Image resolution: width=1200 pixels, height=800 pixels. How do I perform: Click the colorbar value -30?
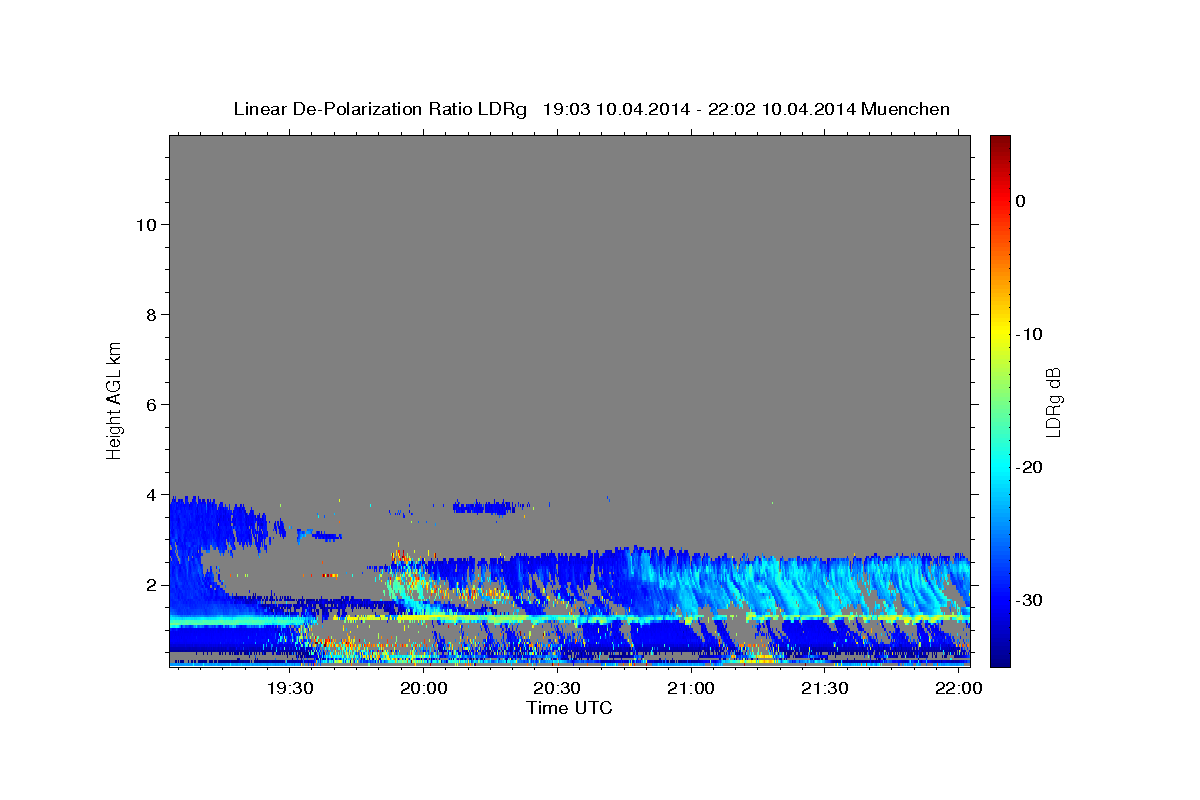click(x=1031, y=600)
